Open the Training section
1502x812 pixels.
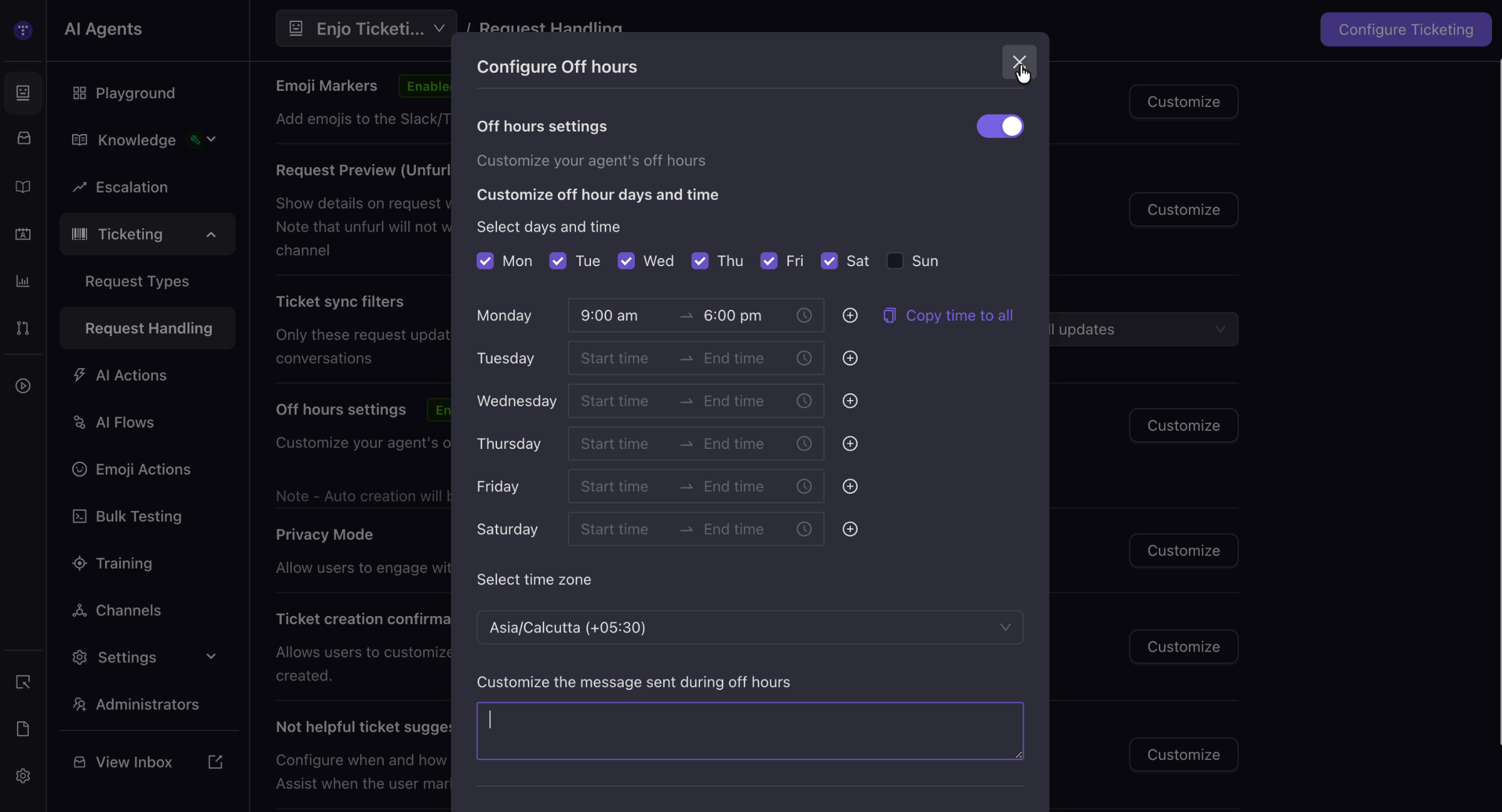(147, 563)
